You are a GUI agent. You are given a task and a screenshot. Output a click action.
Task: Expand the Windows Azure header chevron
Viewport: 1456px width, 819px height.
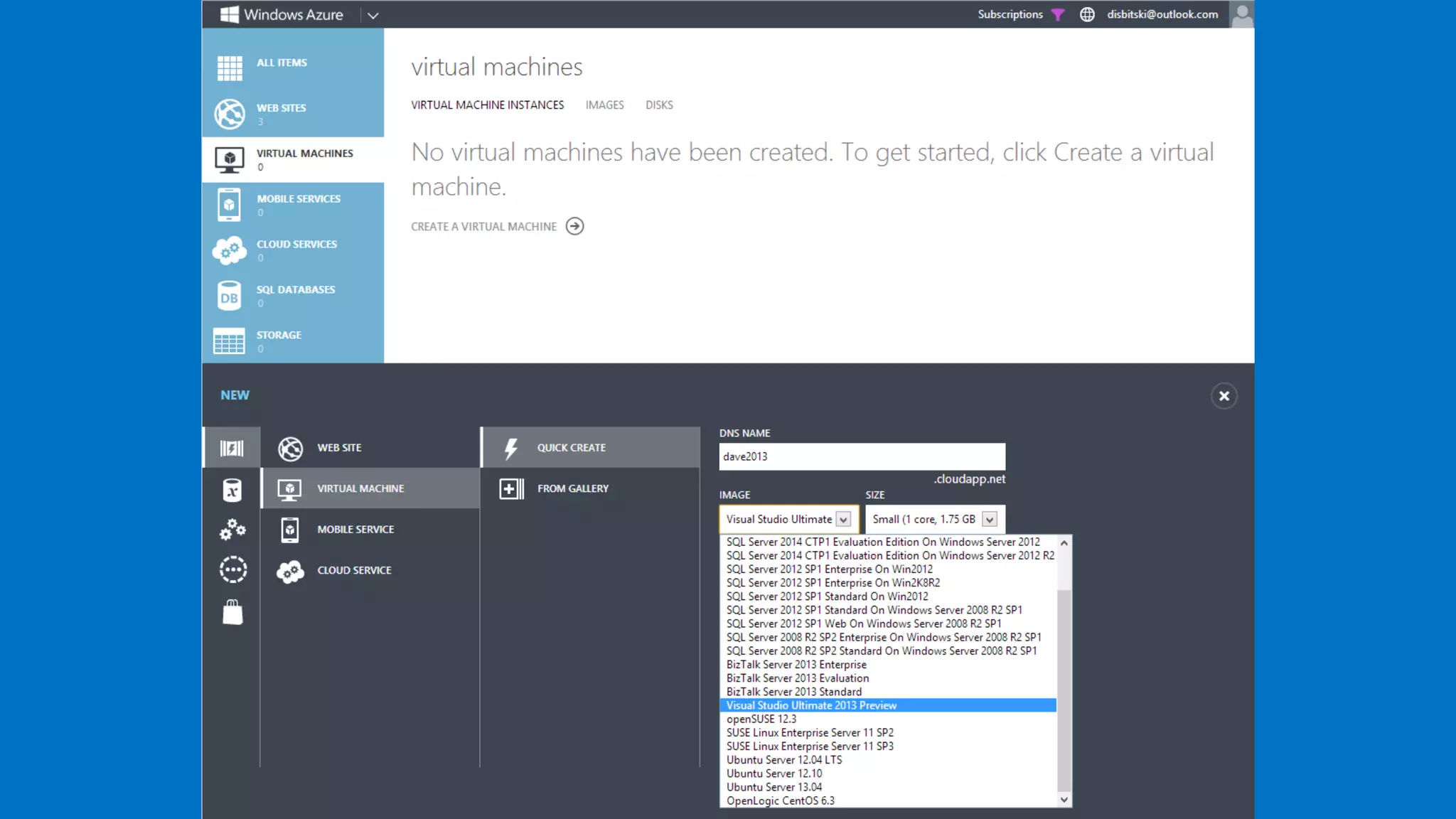373,15
